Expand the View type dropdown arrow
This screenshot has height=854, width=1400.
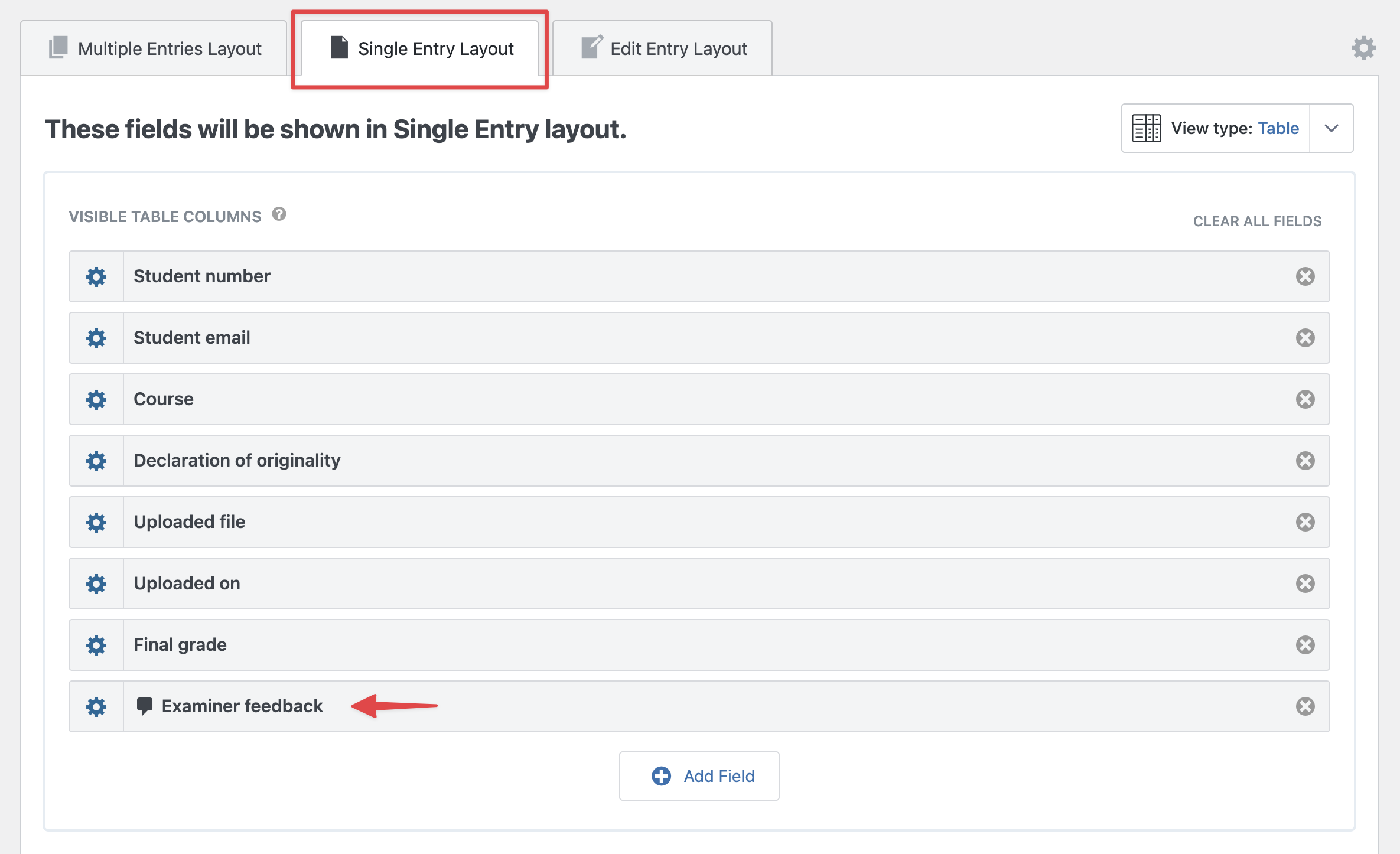[x=1331, y=128]
